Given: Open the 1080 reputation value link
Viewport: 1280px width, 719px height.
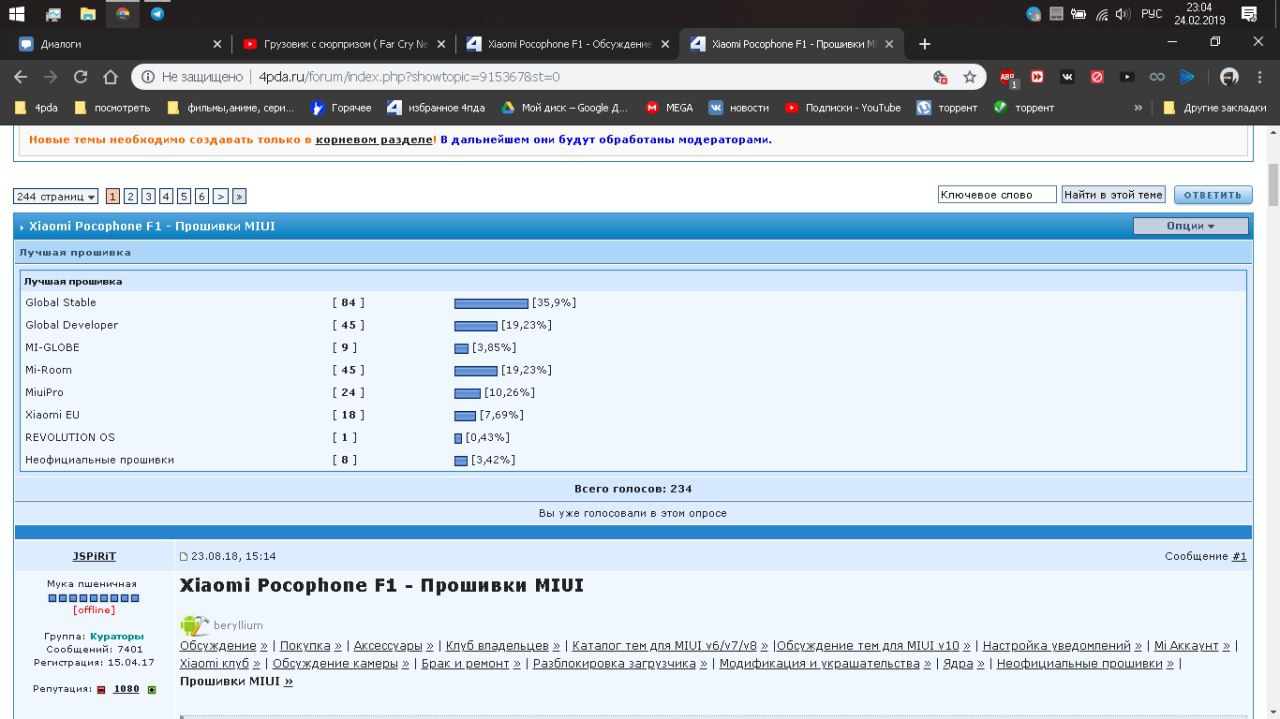Looking at the screenshot, I should click(126, 689).
